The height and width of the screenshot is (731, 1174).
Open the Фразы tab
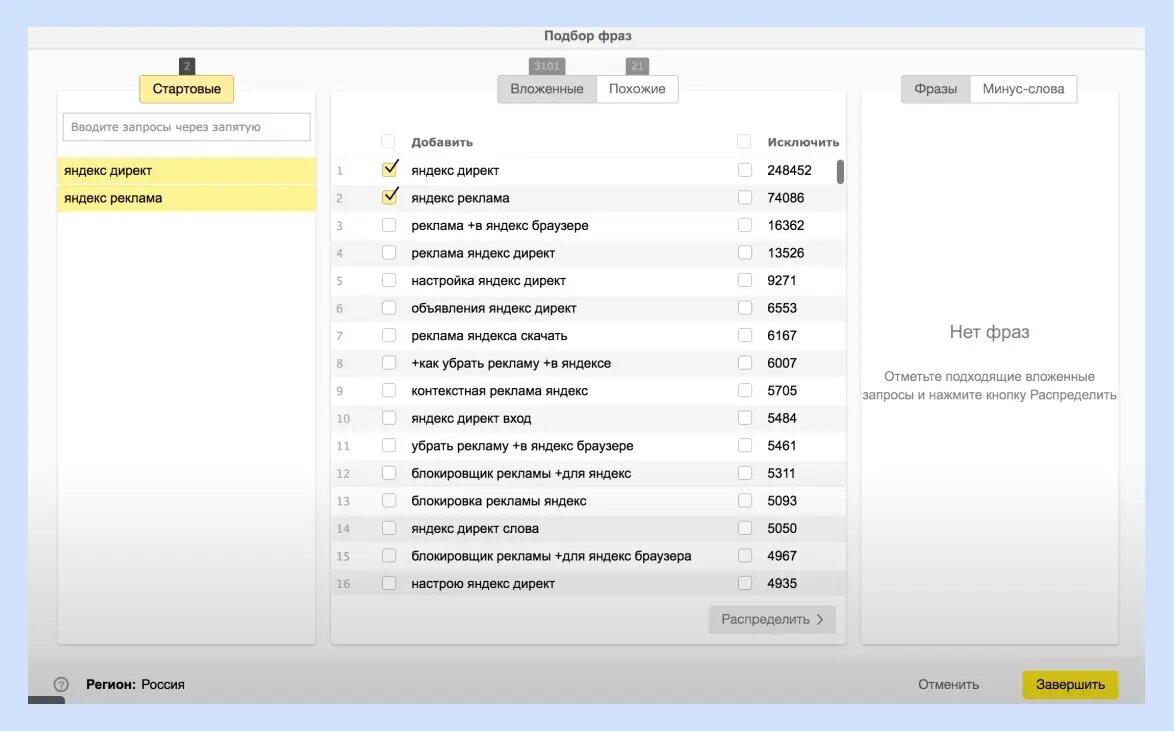(x=935, y=89)
